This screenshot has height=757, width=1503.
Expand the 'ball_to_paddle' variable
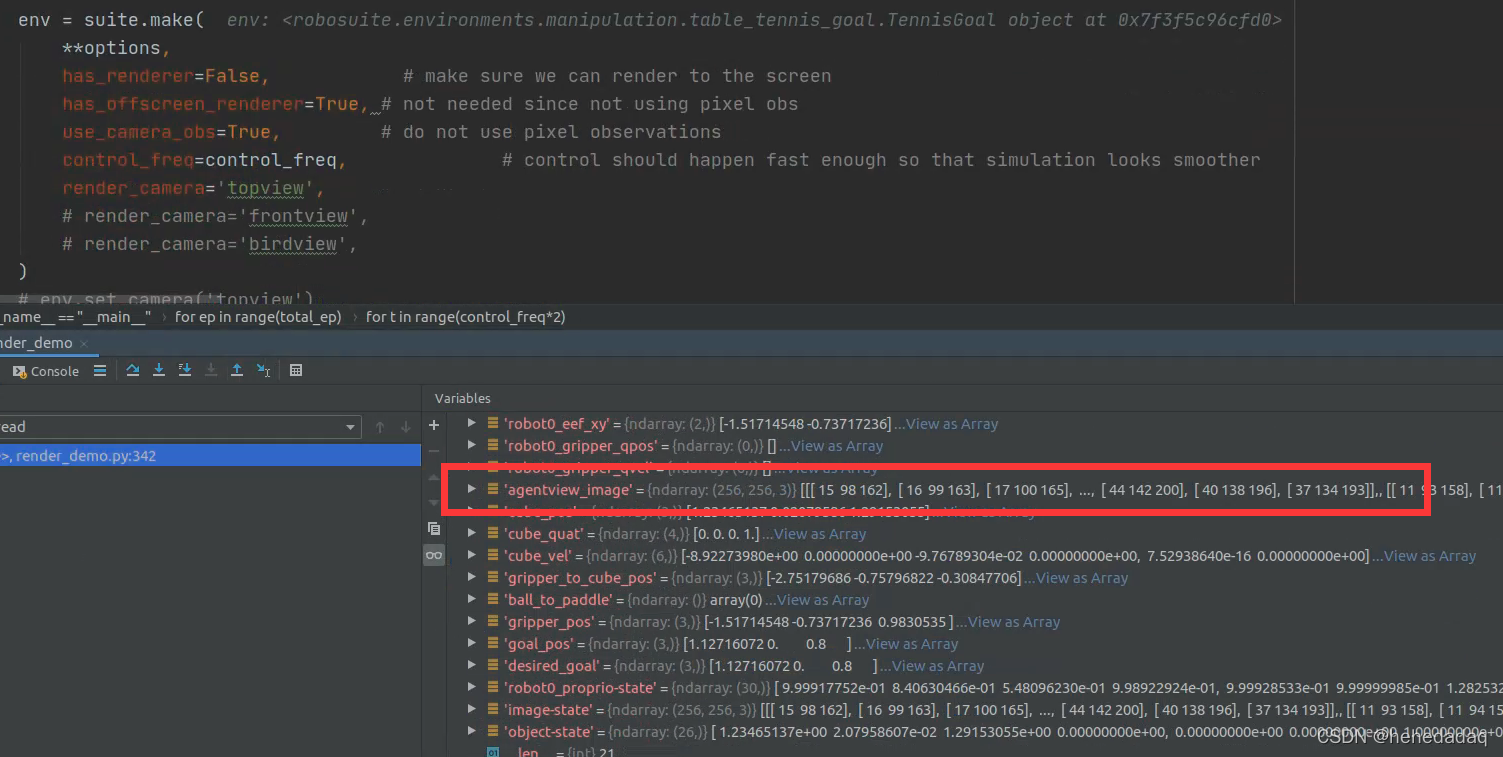pos(472,600)
